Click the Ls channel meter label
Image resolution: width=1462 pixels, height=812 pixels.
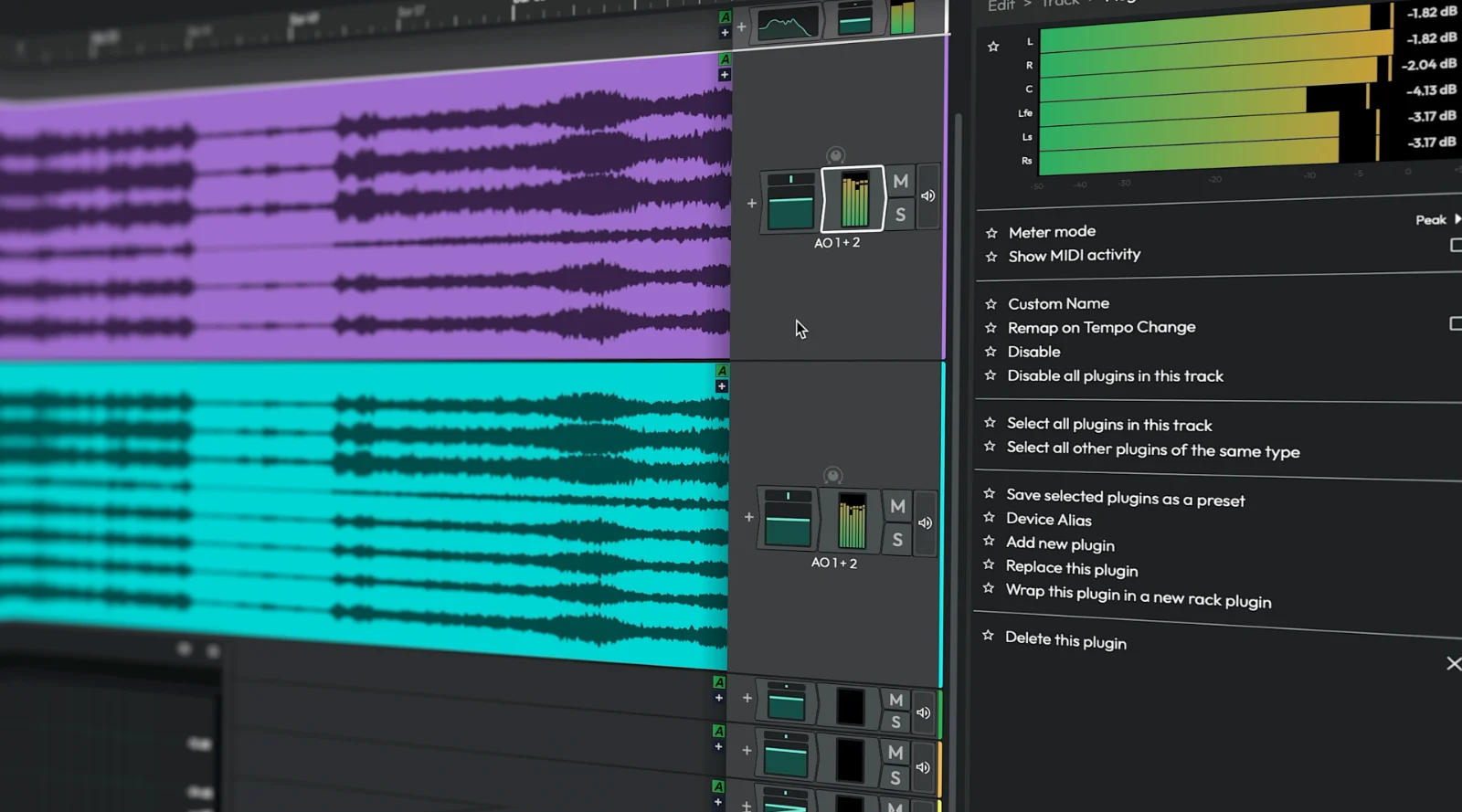(x=1027, y=137)
